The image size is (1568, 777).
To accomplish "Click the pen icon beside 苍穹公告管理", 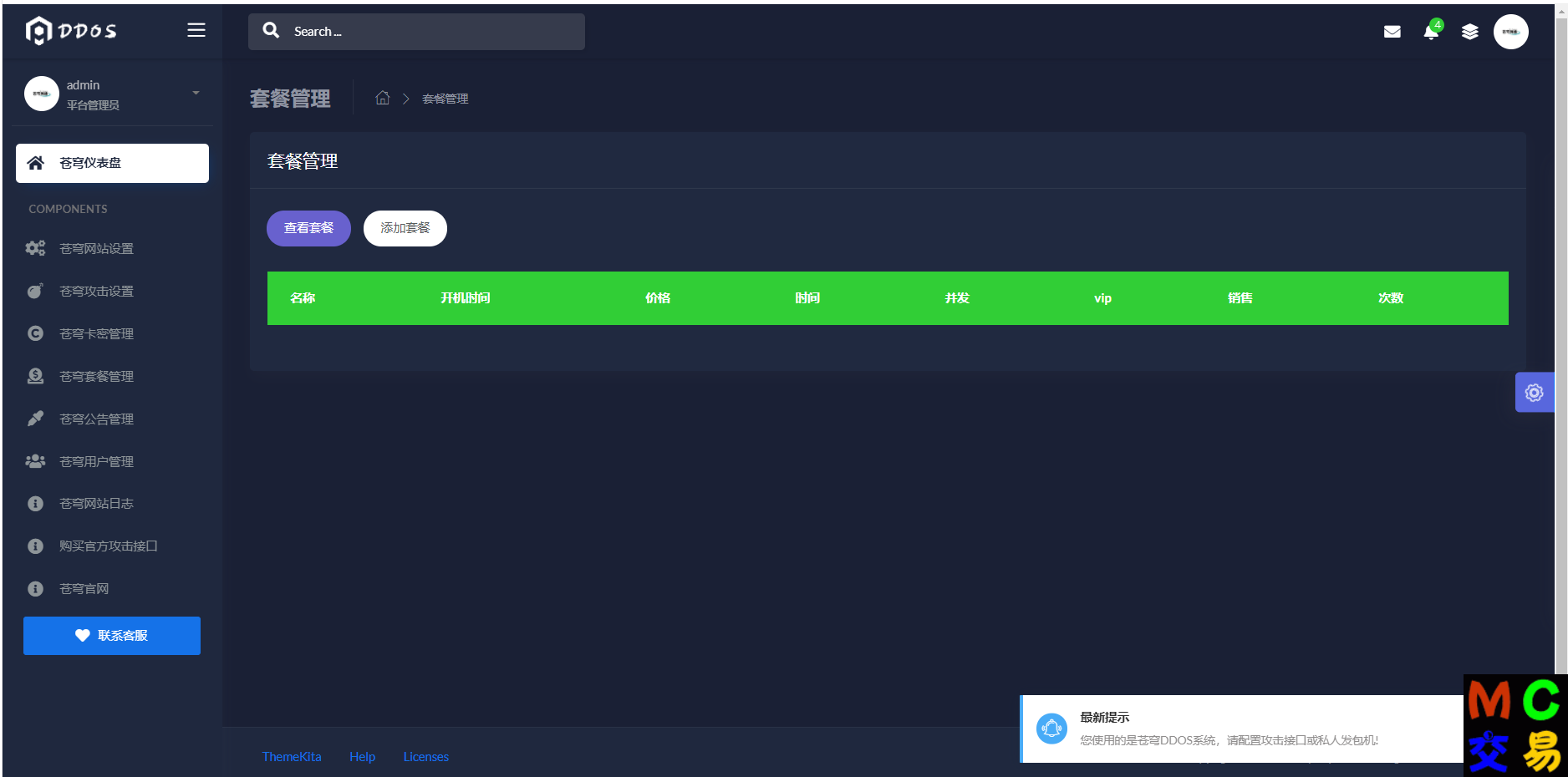I will tap(35, 419).
